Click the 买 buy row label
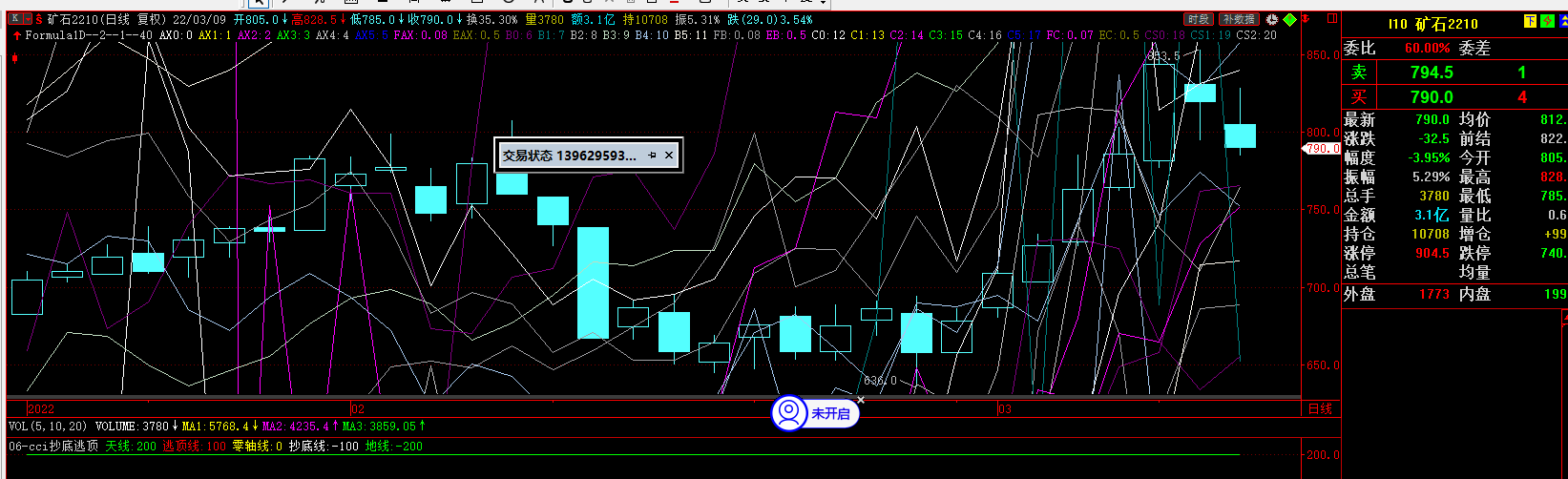This screenshot has width=1568, height=479. (1359, 97)
